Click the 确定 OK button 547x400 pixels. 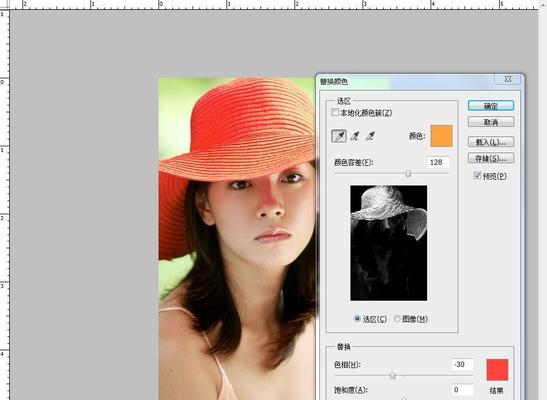pos(490,106)
